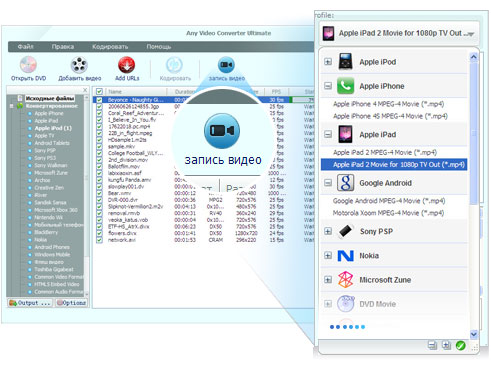
Task: Click the Output ... button
Action: (30, 303)
